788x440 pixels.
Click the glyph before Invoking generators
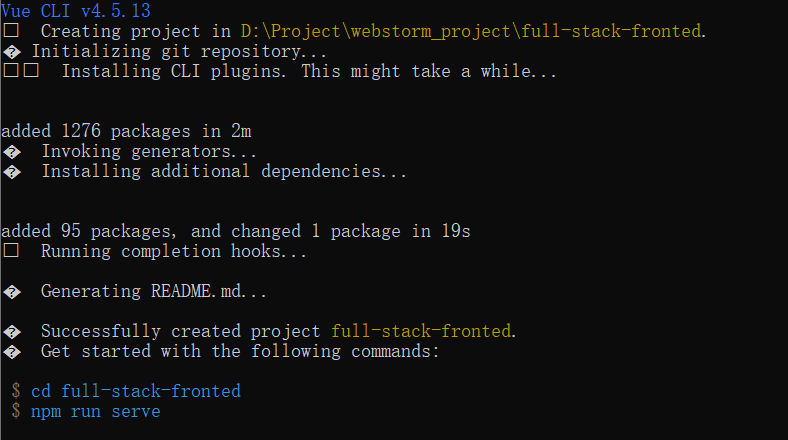pos(12,151)
